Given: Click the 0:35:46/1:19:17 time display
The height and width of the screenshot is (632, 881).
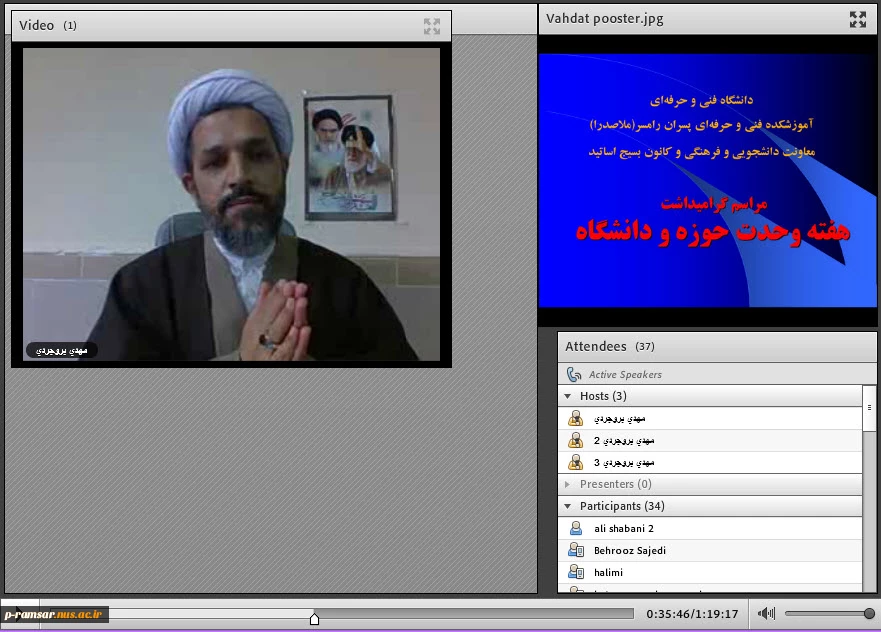Looking at the screenshot, I should point(692,614).
